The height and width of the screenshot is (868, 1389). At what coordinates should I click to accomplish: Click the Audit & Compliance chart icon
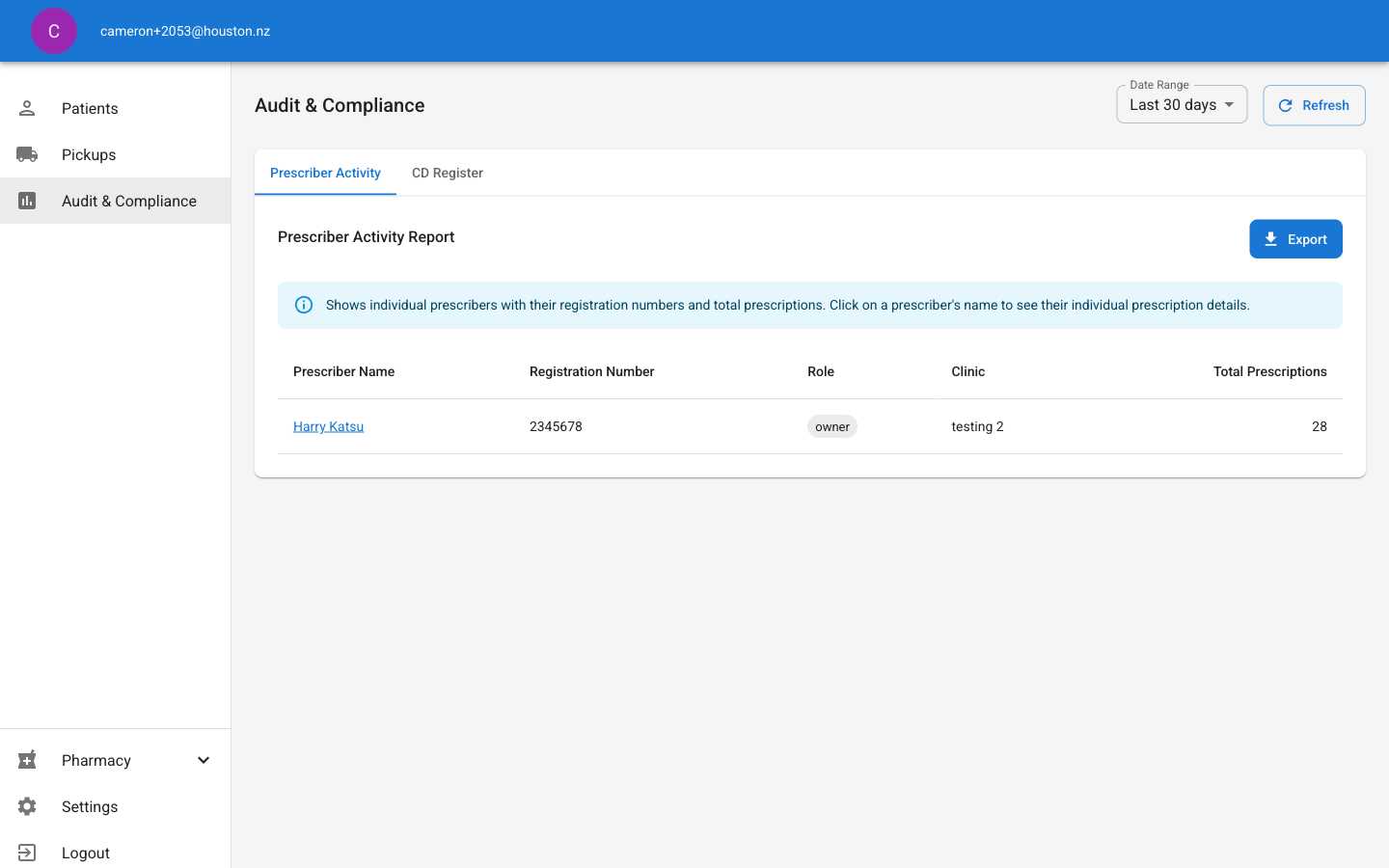click(27, 201)
